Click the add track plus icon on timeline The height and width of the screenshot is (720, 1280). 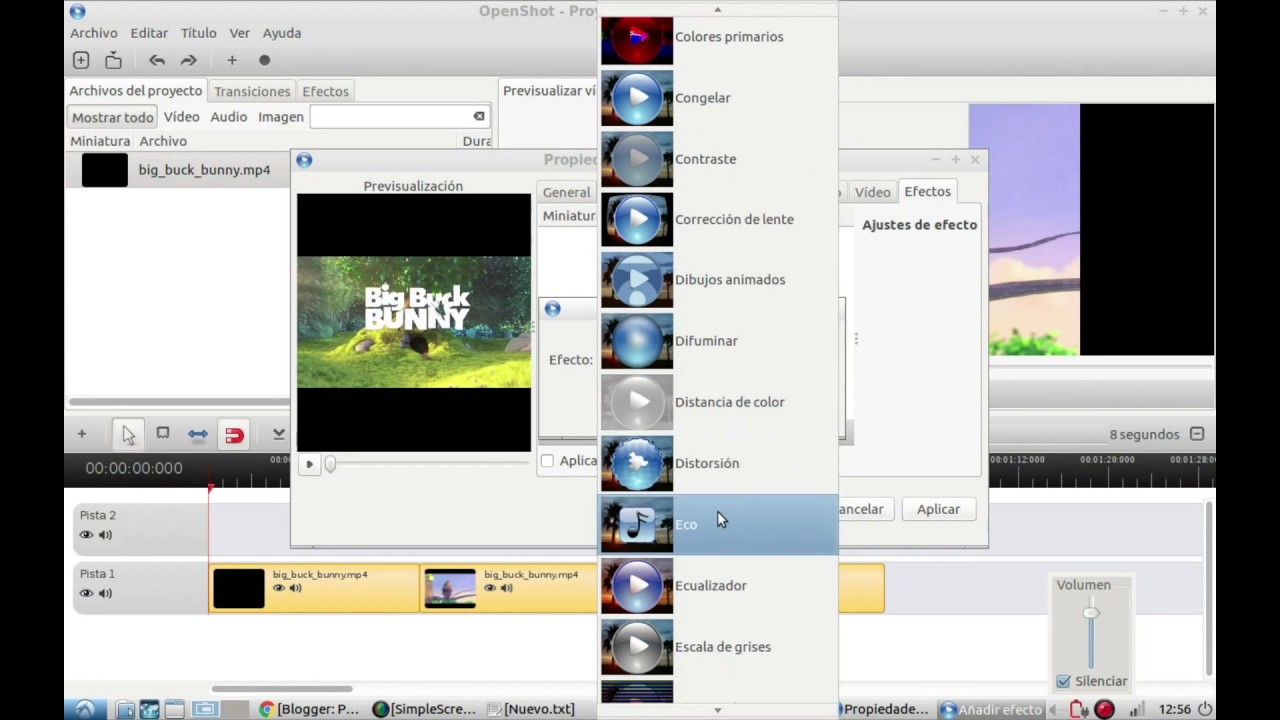click(82, 434)
